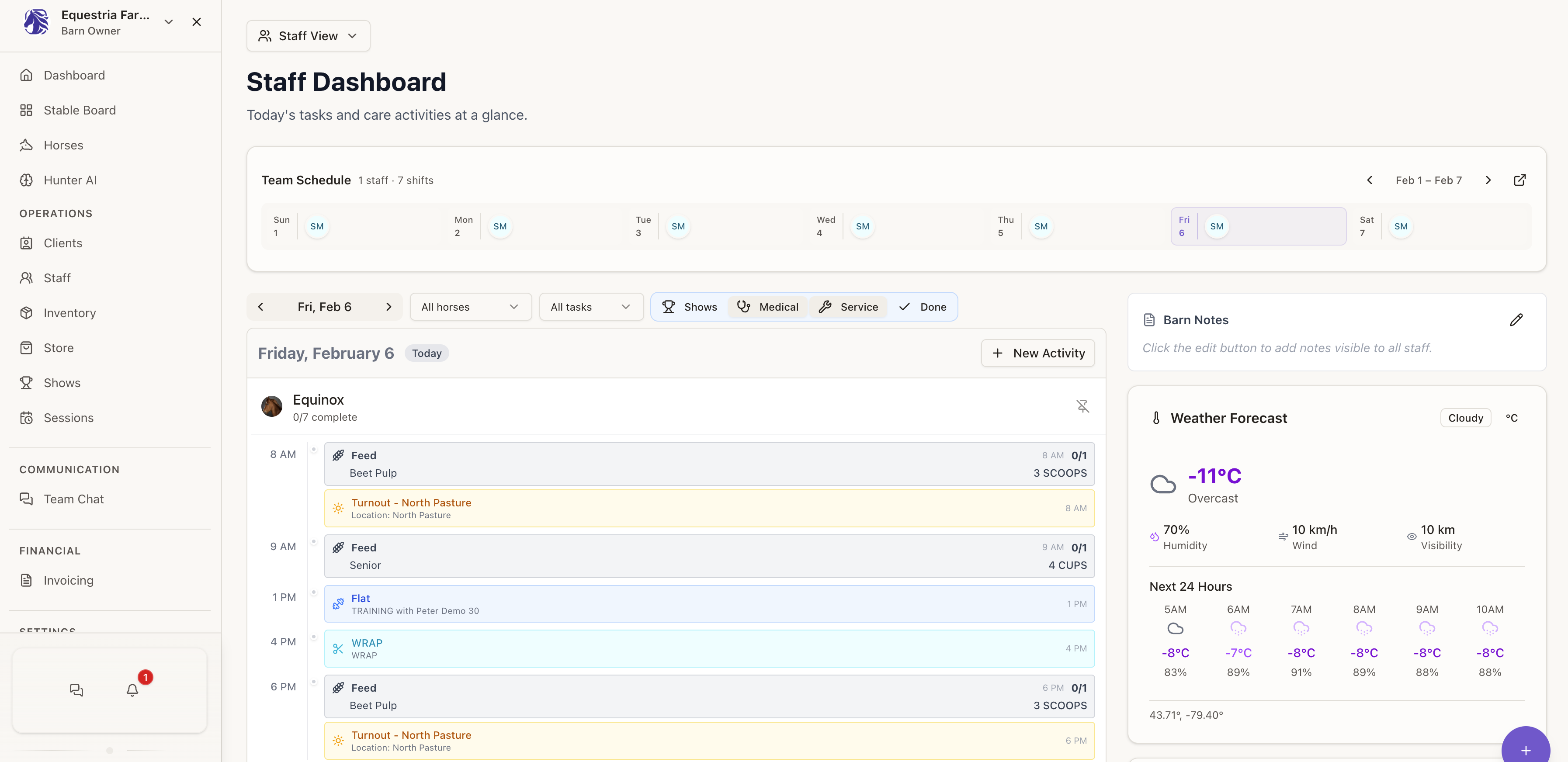Expand the Staff View selector

point(308,36)
